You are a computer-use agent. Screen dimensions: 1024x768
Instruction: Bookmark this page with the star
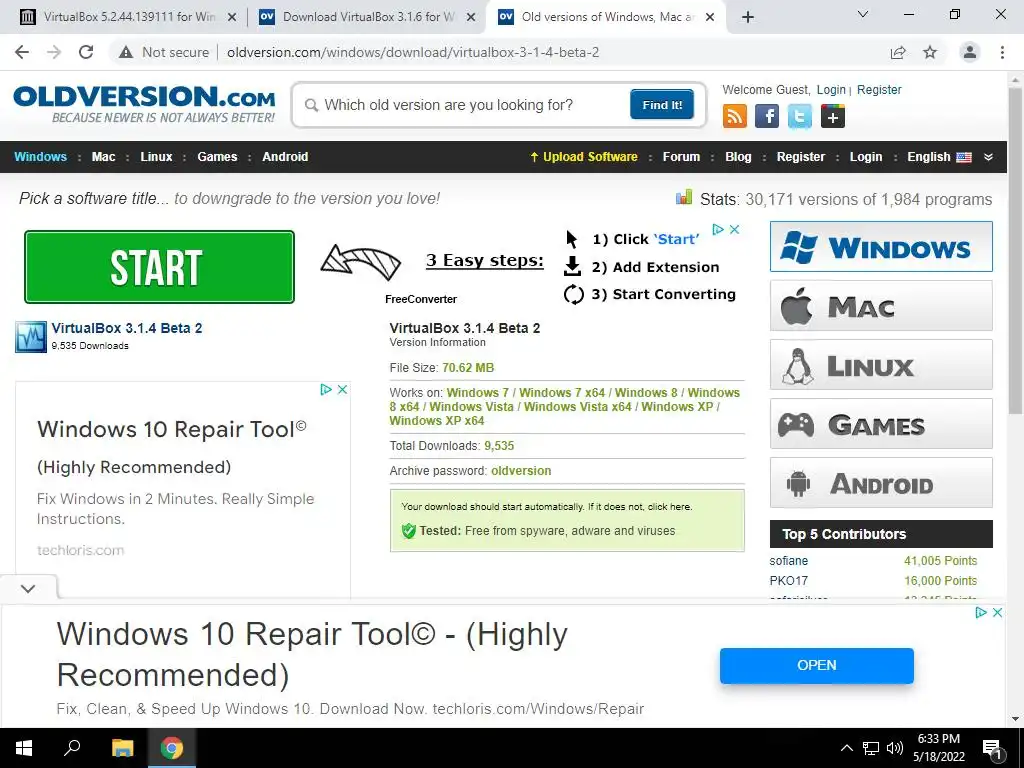click(x=930, y=52)
